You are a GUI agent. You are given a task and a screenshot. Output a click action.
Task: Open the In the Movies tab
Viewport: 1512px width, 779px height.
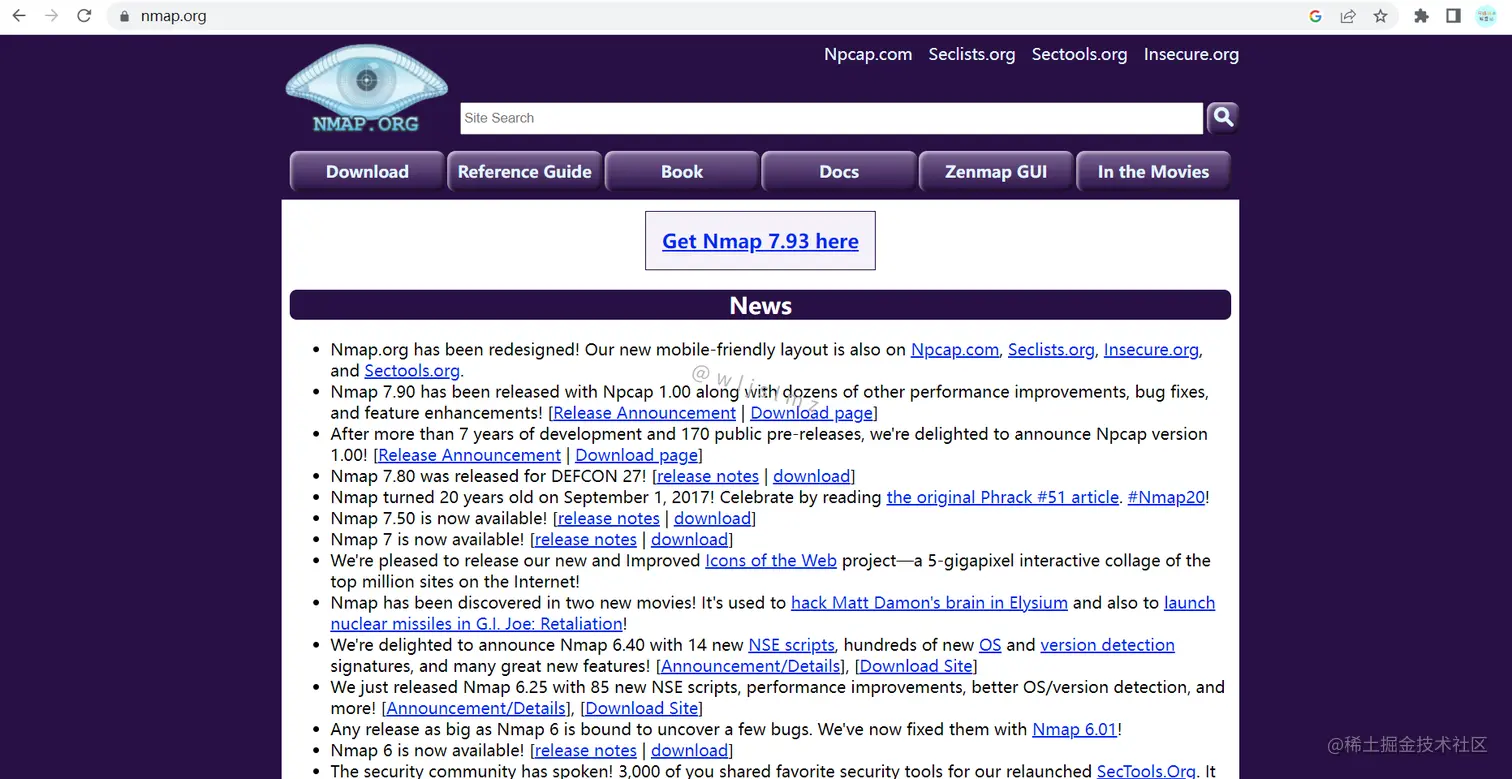click(1153, 171)
